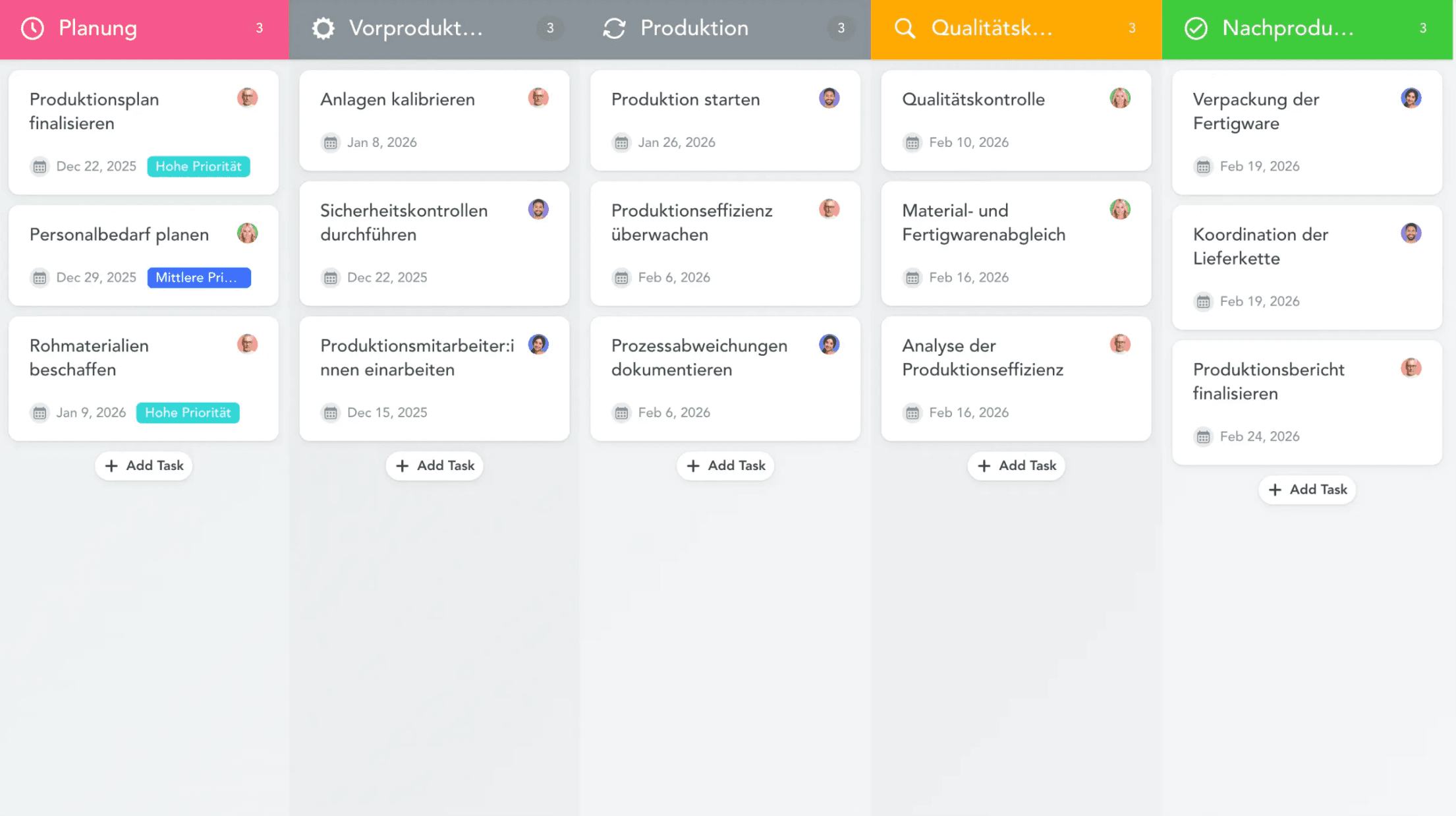Click the magnifier icon in Qualitätsk header
This screenshot has height=816, width=1456.
point(905,28)
